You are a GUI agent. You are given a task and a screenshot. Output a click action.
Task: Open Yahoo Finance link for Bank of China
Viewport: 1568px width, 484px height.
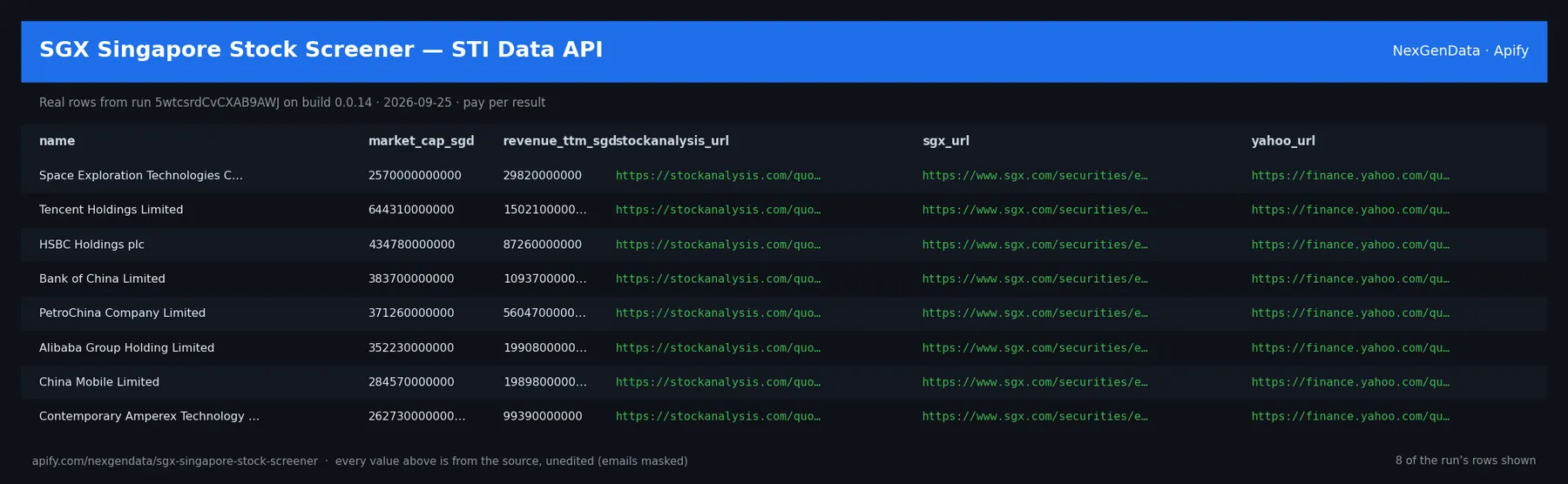pyautogui.click(x=1350, y=279)
